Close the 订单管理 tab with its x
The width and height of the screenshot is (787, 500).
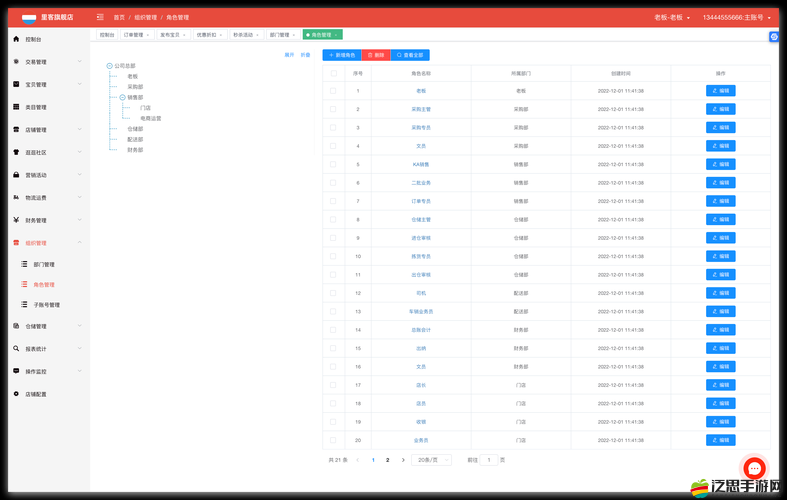point(148,35)
